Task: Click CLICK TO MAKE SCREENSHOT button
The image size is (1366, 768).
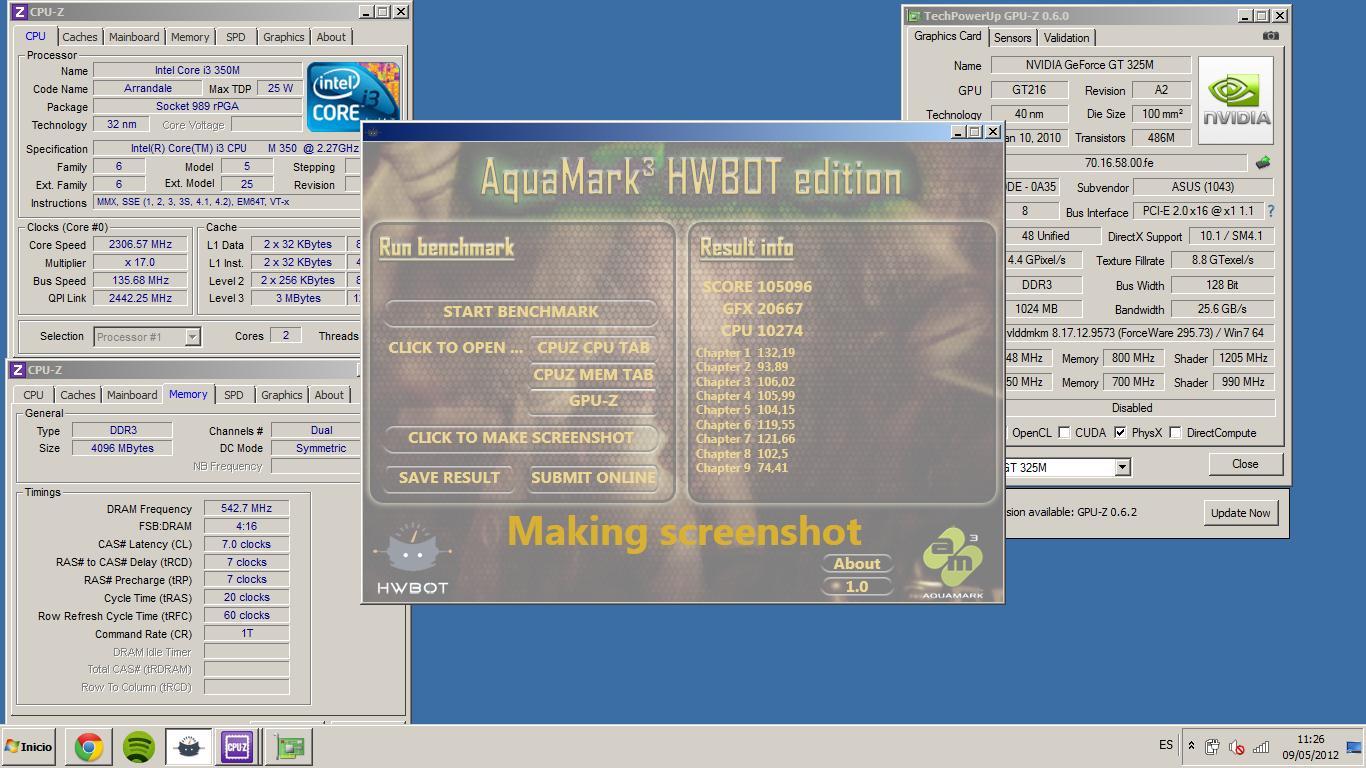Action: [521, 438]
